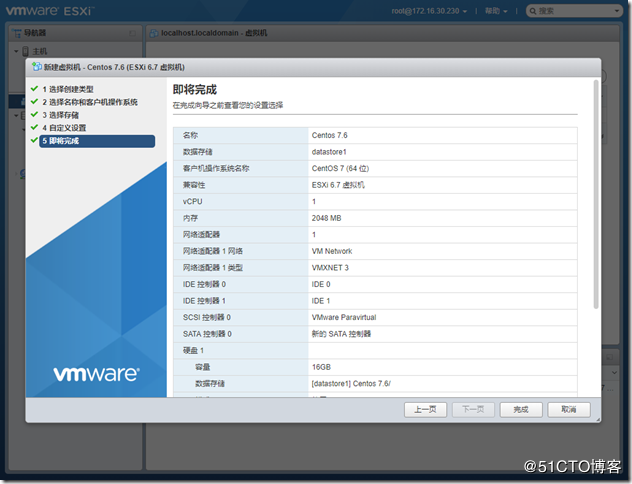
Task: Click the 网络适配器 1 类型 label
Action: (x=213, y=268)
